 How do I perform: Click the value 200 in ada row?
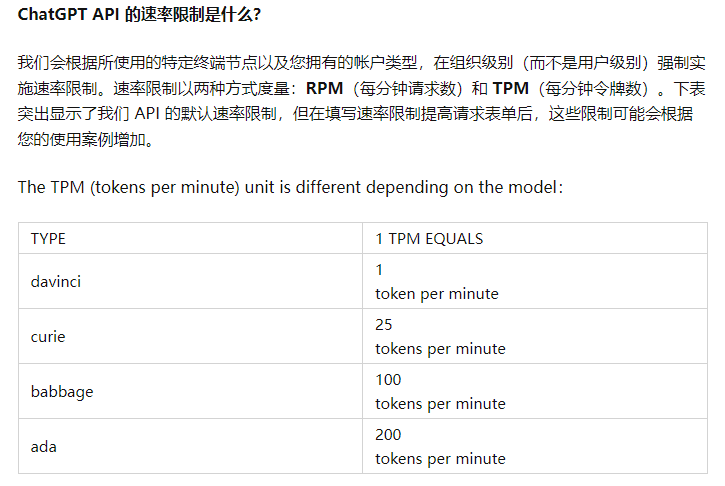coord(388,435)
